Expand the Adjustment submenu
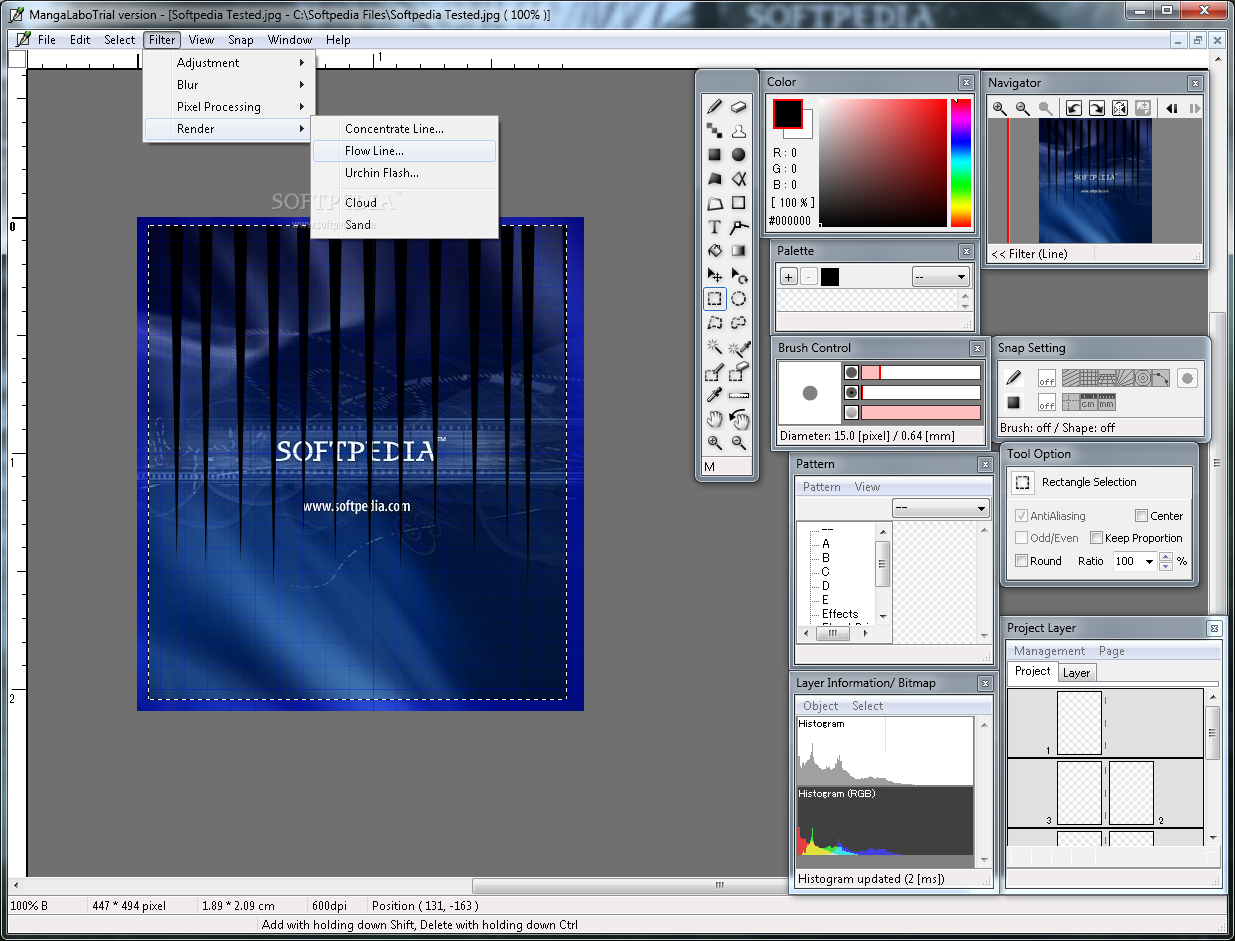This screenshot has width=1235, height=941. 229,63
